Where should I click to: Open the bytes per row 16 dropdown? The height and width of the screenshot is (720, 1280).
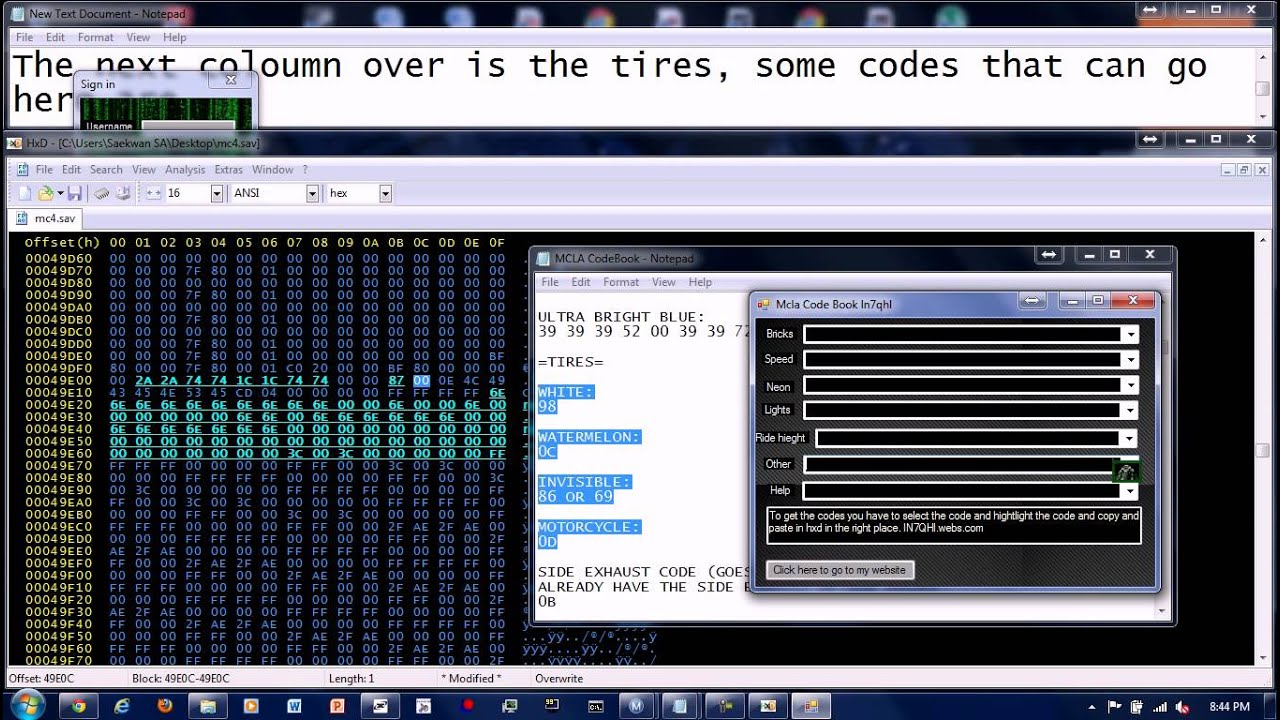pyautogui.click(x=217, y=193)
